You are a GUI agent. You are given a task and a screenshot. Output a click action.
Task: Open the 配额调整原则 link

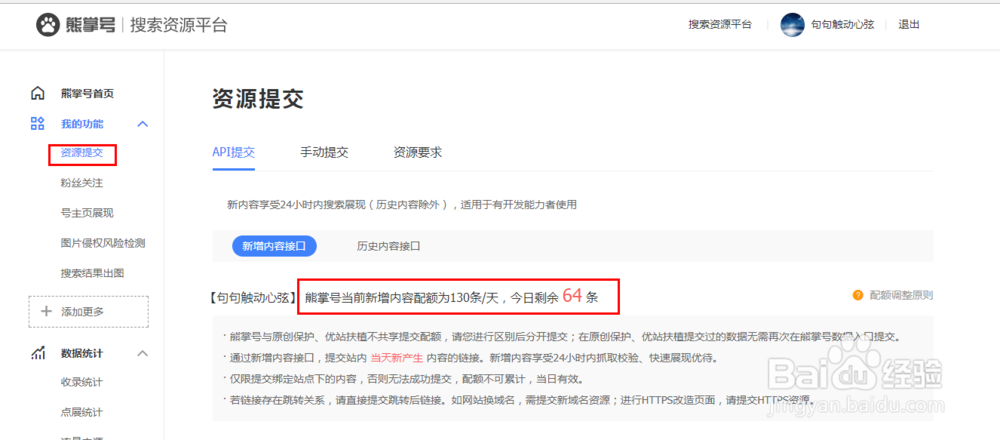pyautogui.click(x=901, y=295)
